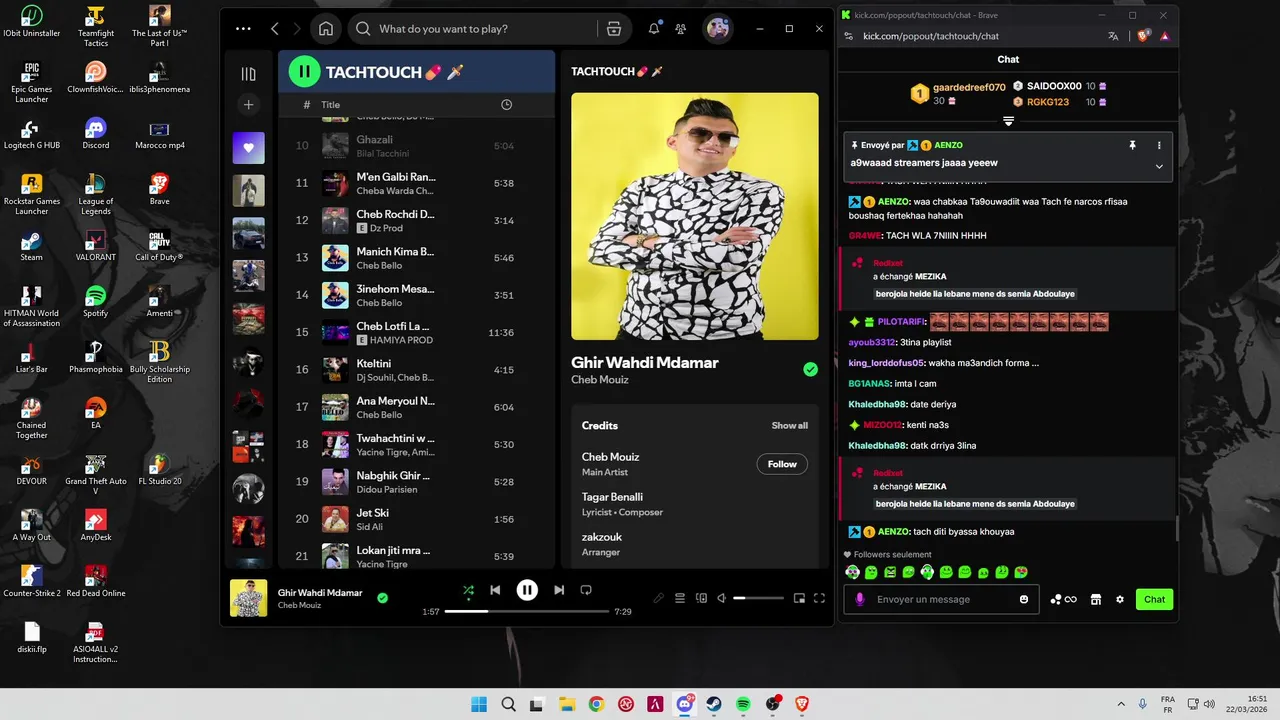Open Liked Songs in the library
Image resolution: width=1280 pixels, height=720 pixels.
[249, 148]
